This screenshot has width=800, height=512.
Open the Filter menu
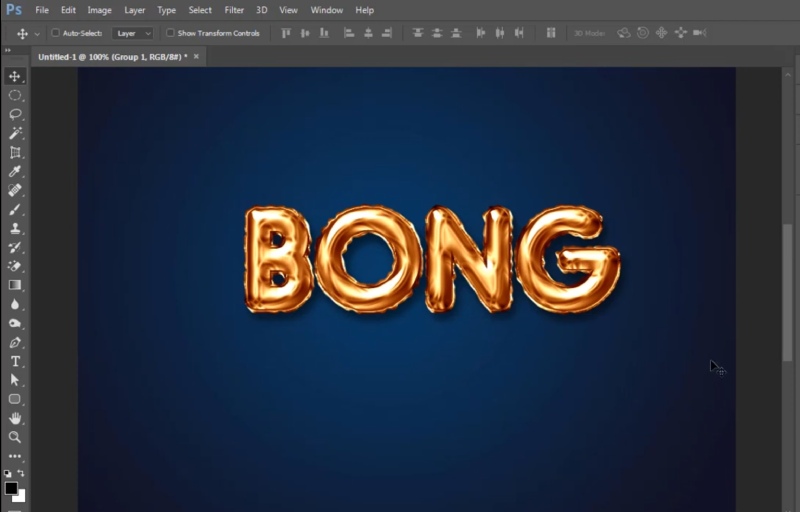(x=234, y=10)
